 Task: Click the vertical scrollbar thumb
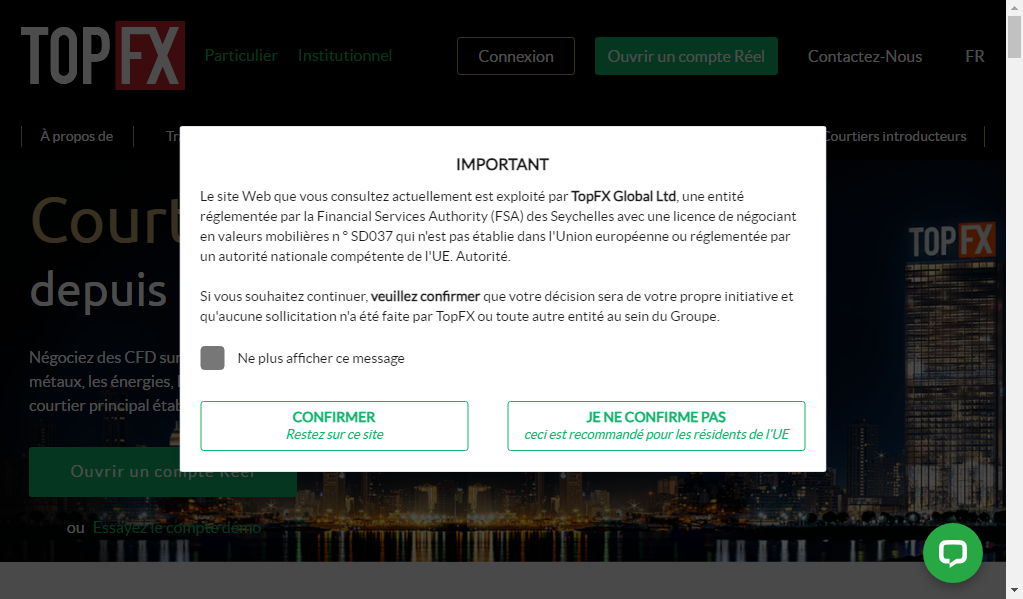(1014, 36)
